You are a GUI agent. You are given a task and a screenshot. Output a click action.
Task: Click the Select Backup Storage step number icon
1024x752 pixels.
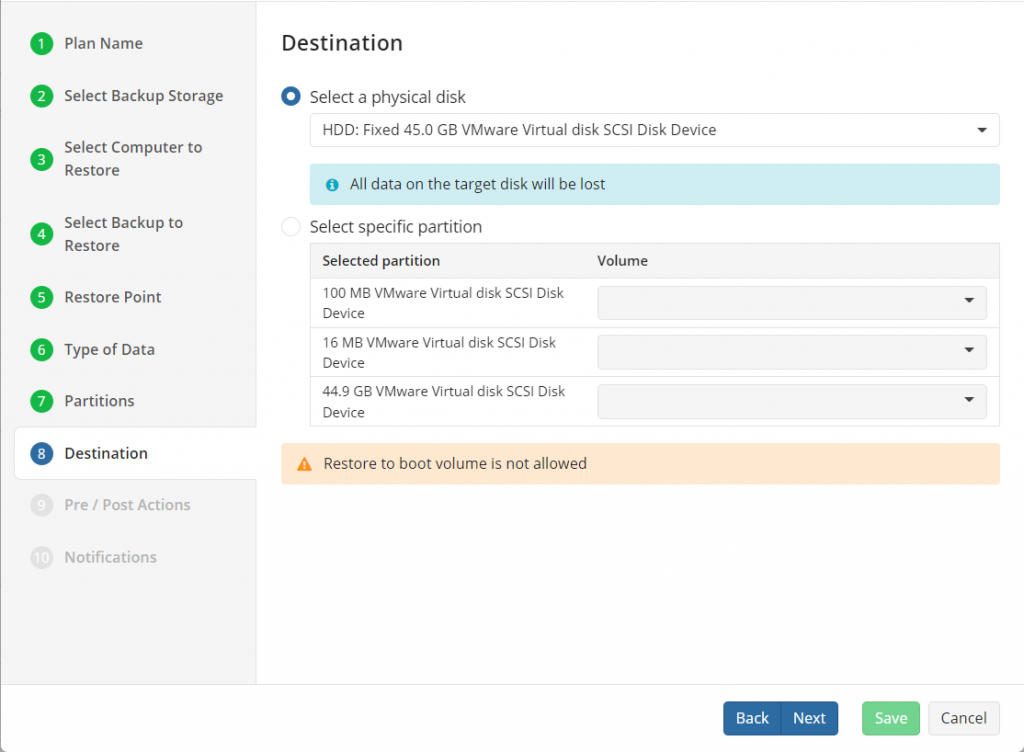point(41,96)
